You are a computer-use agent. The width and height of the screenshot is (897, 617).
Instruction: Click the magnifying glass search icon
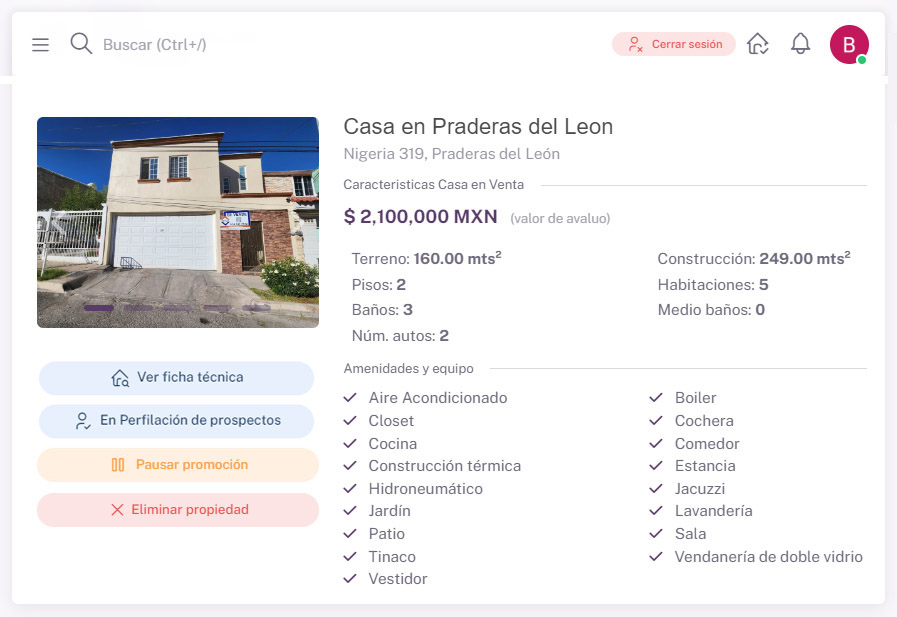point(81,44)
